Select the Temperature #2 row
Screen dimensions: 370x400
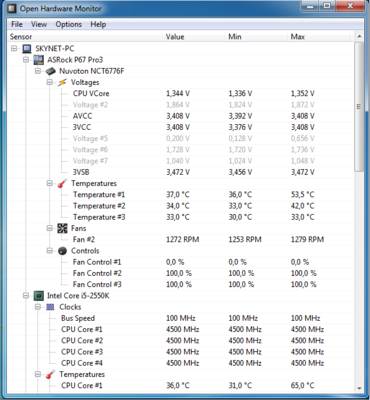tap(180, 206)
